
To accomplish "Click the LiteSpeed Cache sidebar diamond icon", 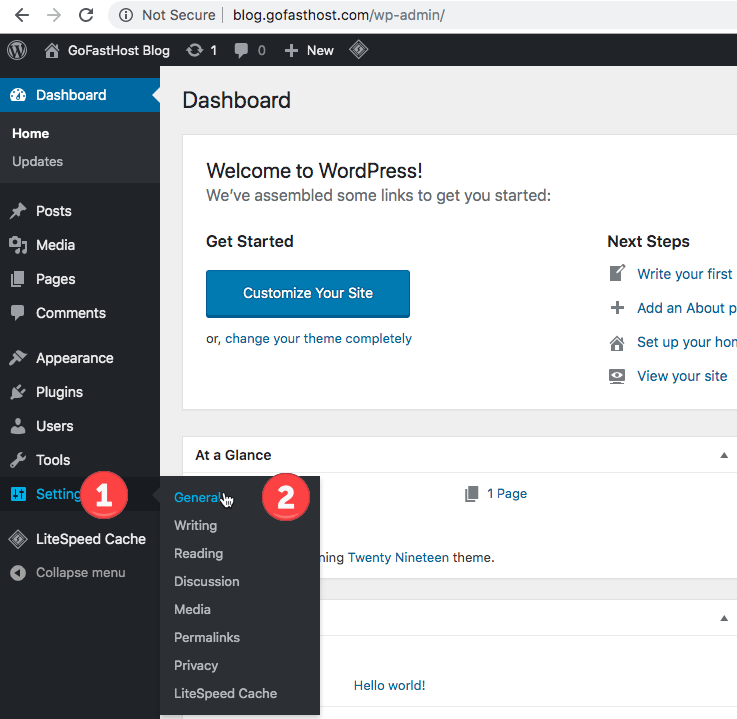I will pos(18,539).
